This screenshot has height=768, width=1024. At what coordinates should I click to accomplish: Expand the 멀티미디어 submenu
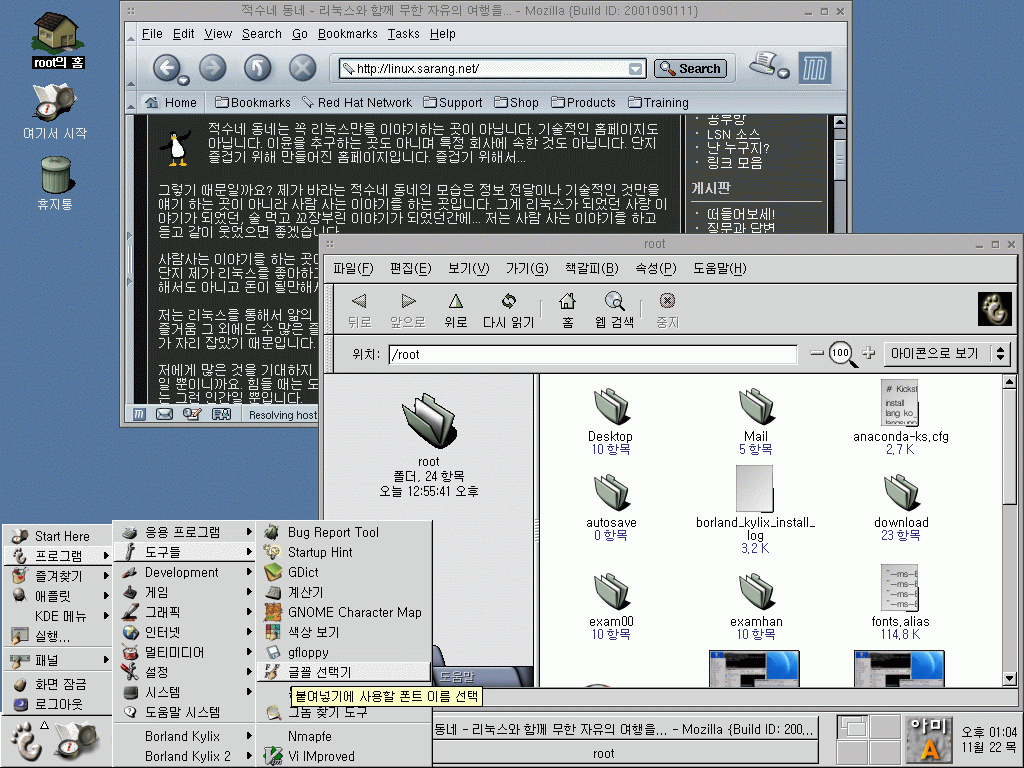click(x=185, y=652)
